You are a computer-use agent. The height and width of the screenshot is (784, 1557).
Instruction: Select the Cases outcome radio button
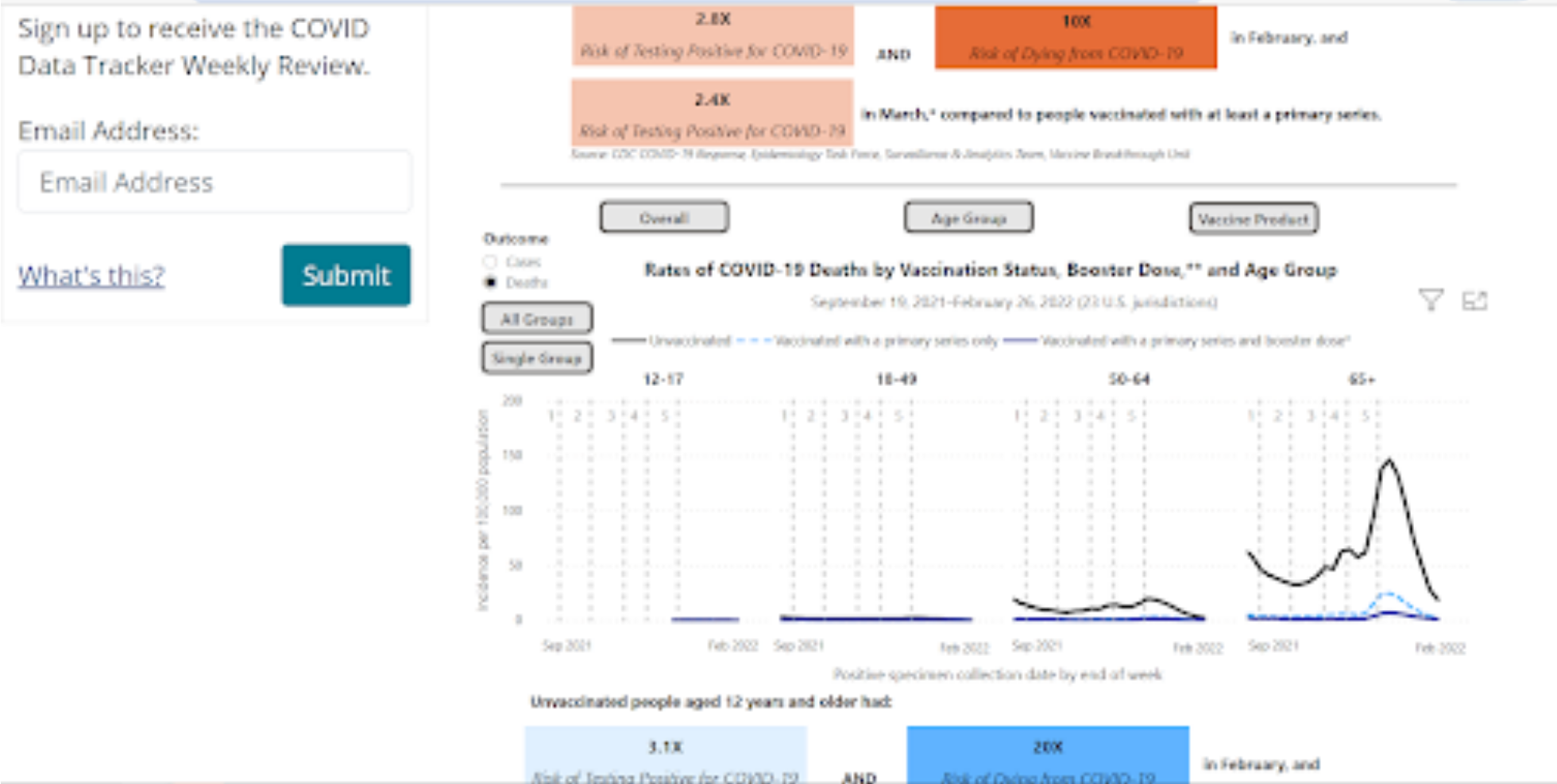tap(491, 261)
